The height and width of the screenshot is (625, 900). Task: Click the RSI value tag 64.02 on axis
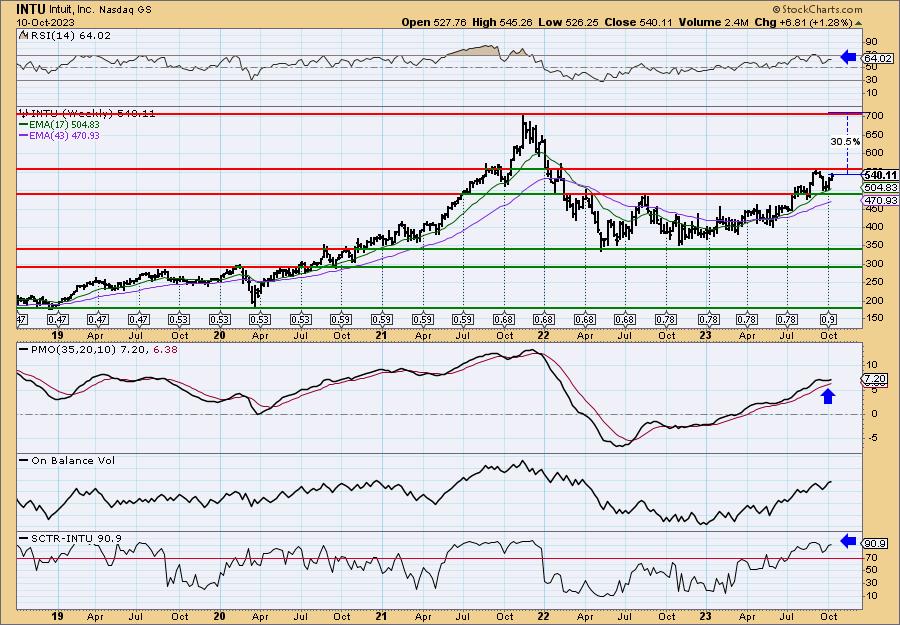click(878, 58)
